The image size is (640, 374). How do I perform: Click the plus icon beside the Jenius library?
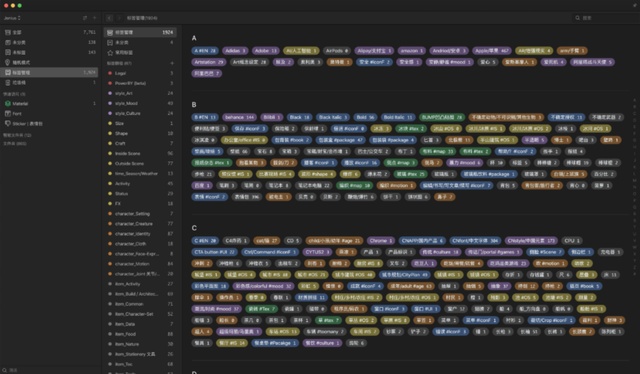95,18
